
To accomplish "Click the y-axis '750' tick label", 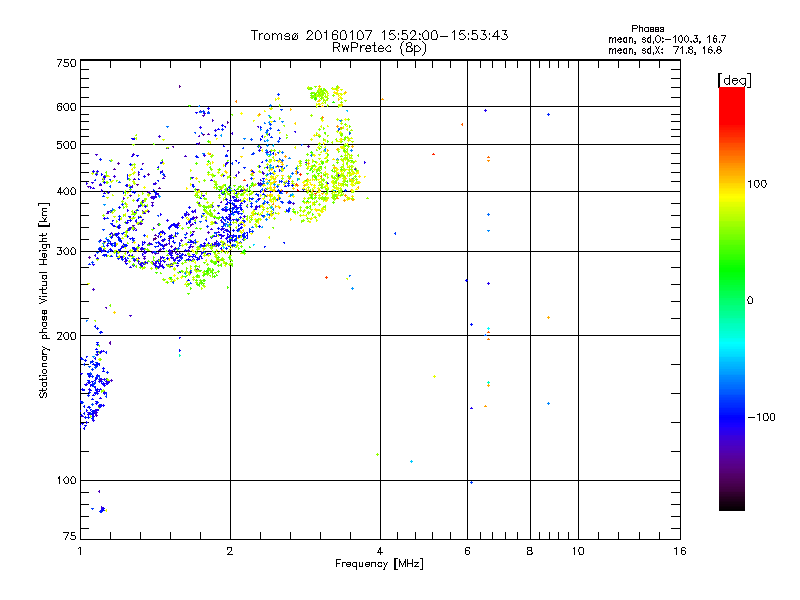I will point(66,63).
